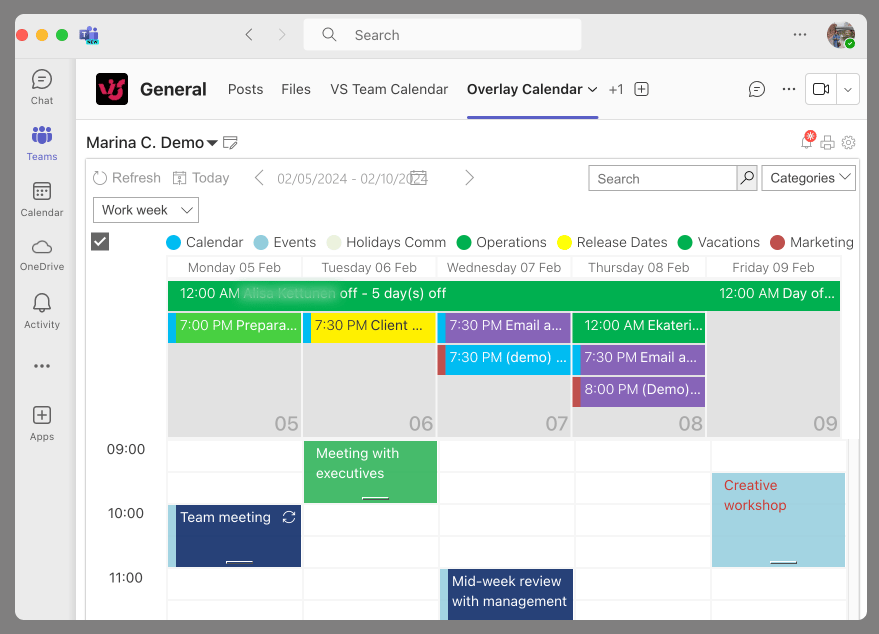Add a new tab with the plus icon
The width and height of the screenshot is (879, 634).
(x=641, y=89)
